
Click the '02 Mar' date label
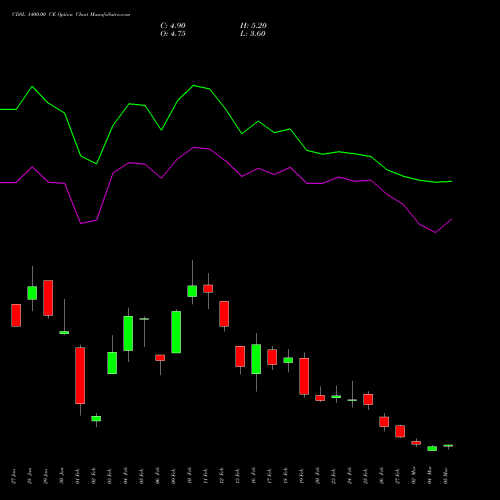414,476
